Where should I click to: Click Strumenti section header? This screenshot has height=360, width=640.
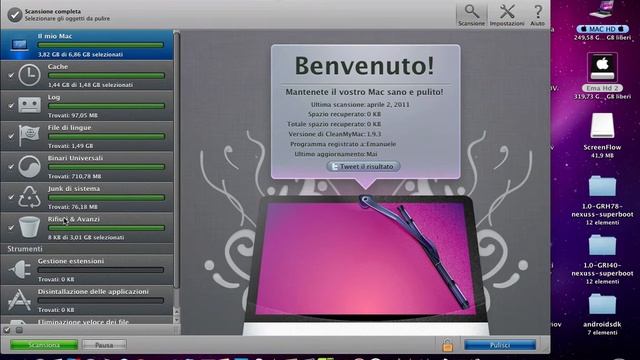25,249
